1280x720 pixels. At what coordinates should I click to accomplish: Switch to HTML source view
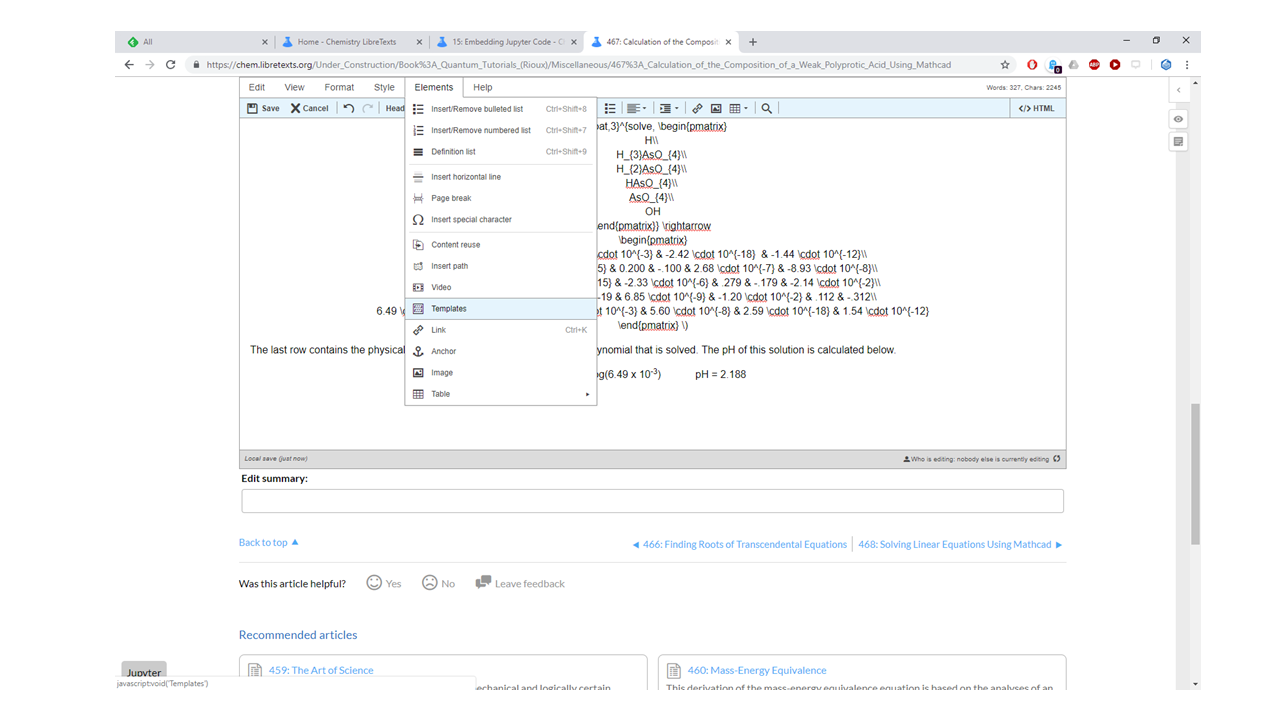1037,108
